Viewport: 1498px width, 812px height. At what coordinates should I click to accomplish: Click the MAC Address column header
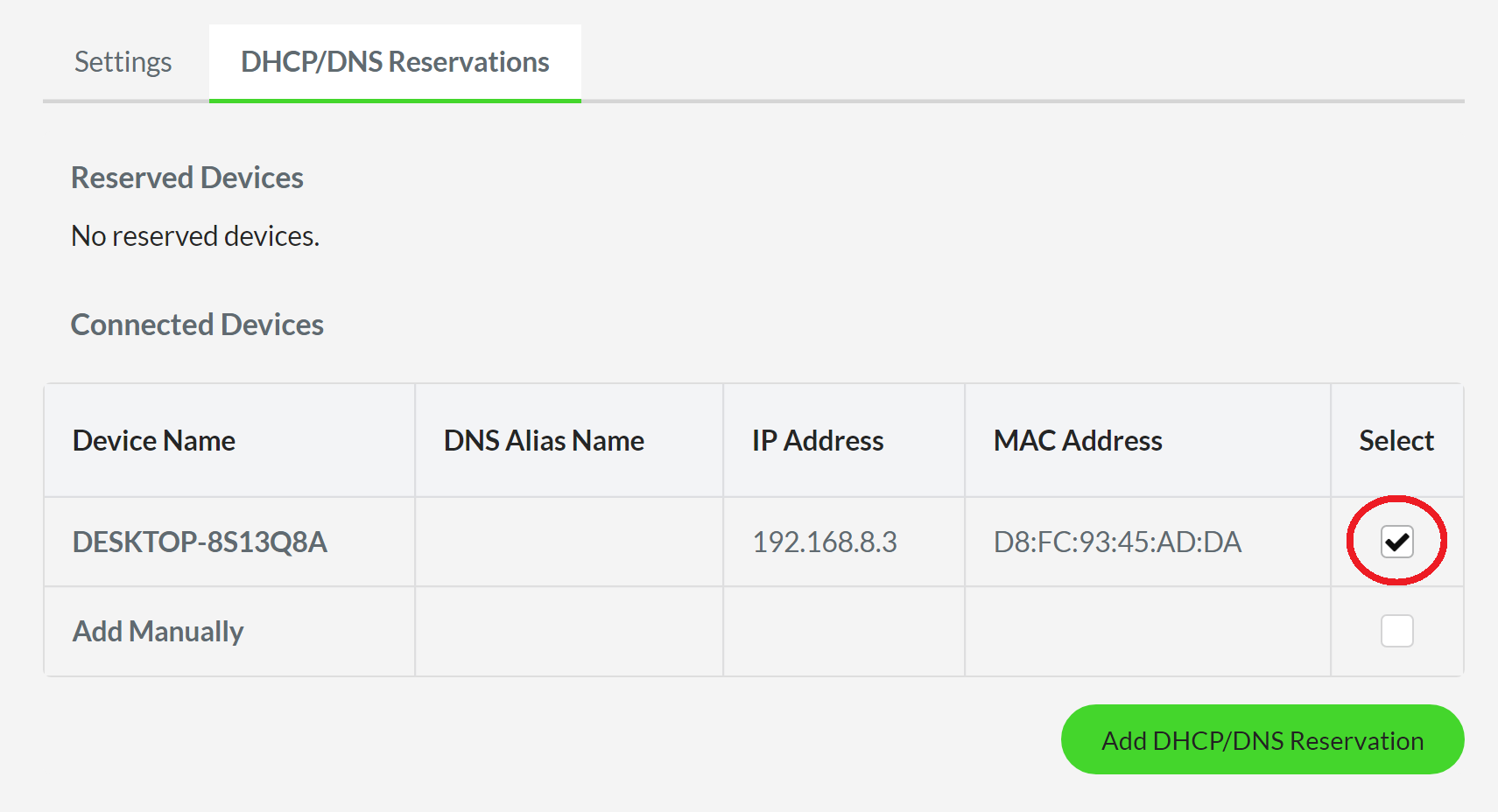1077,440
